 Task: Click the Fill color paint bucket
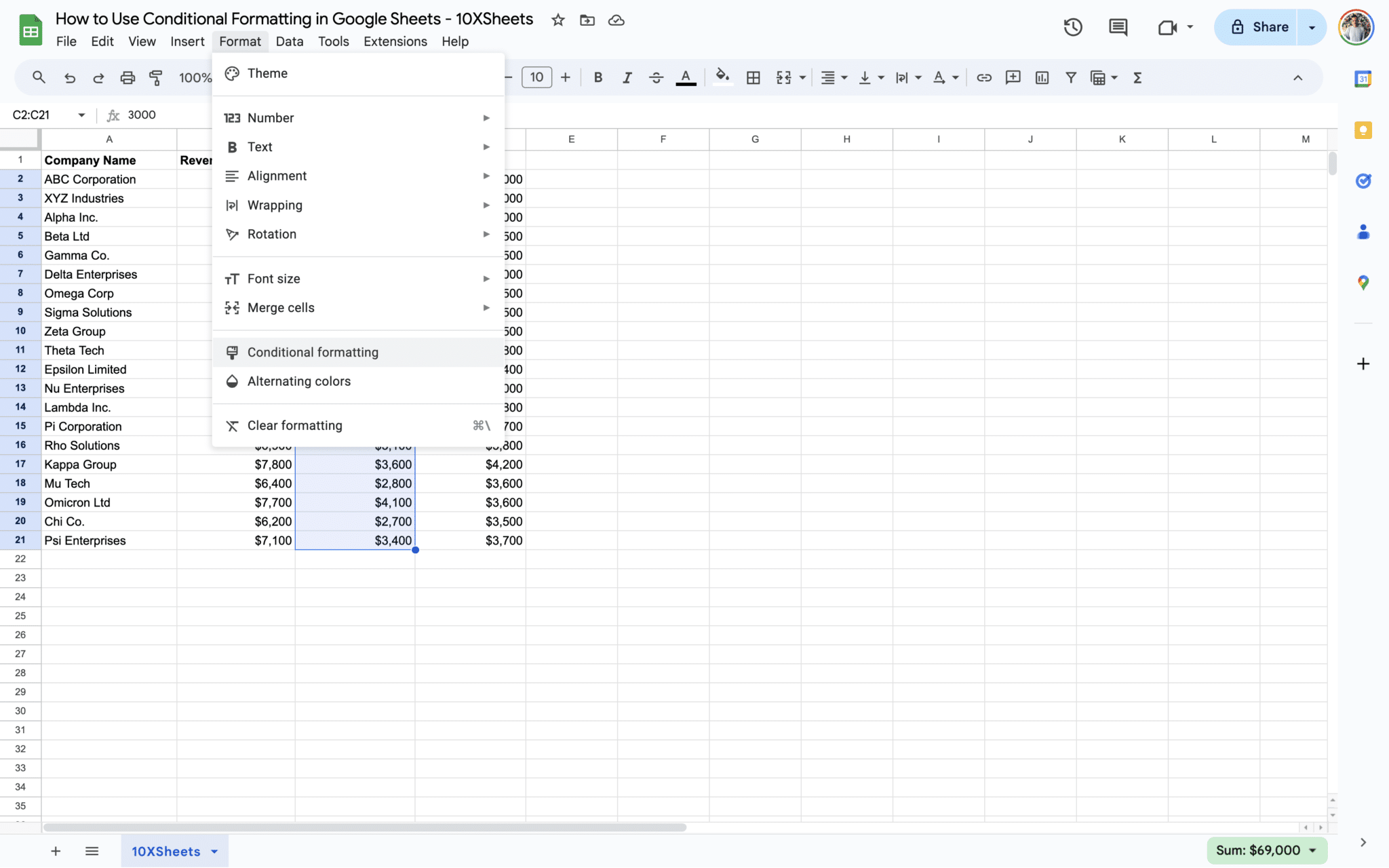[722, 77]
